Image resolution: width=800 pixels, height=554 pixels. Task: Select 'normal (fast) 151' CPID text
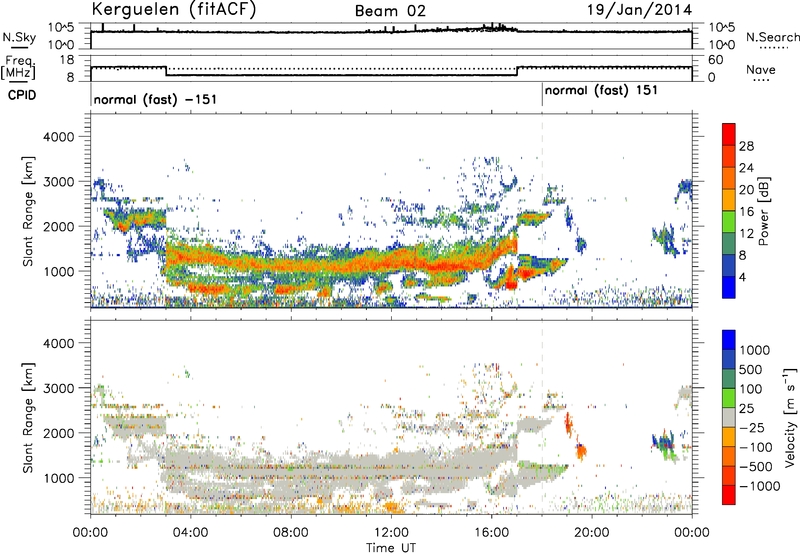601,91
